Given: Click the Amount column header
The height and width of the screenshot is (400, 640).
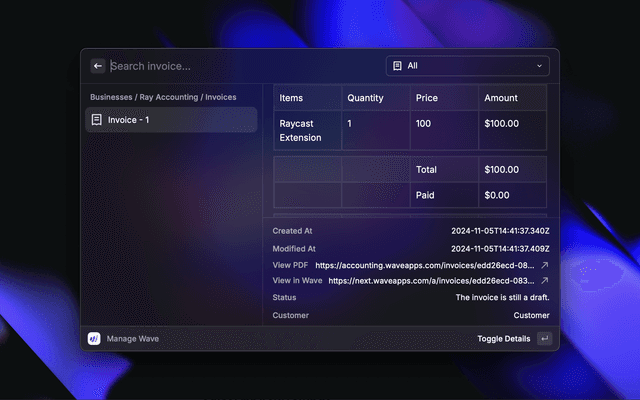Looking at the screenshot, I should pos(501,98).
